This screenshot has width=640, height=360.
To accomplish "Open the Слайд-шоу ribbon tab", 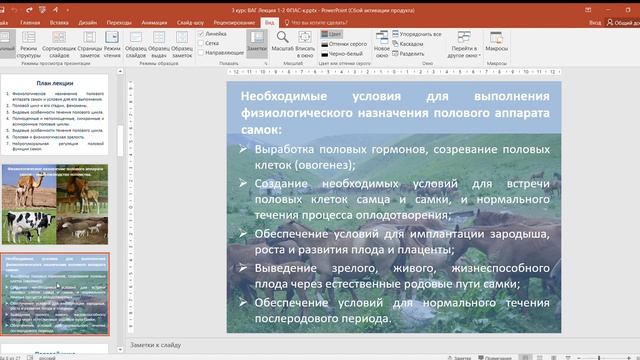I will pos(190,23).
